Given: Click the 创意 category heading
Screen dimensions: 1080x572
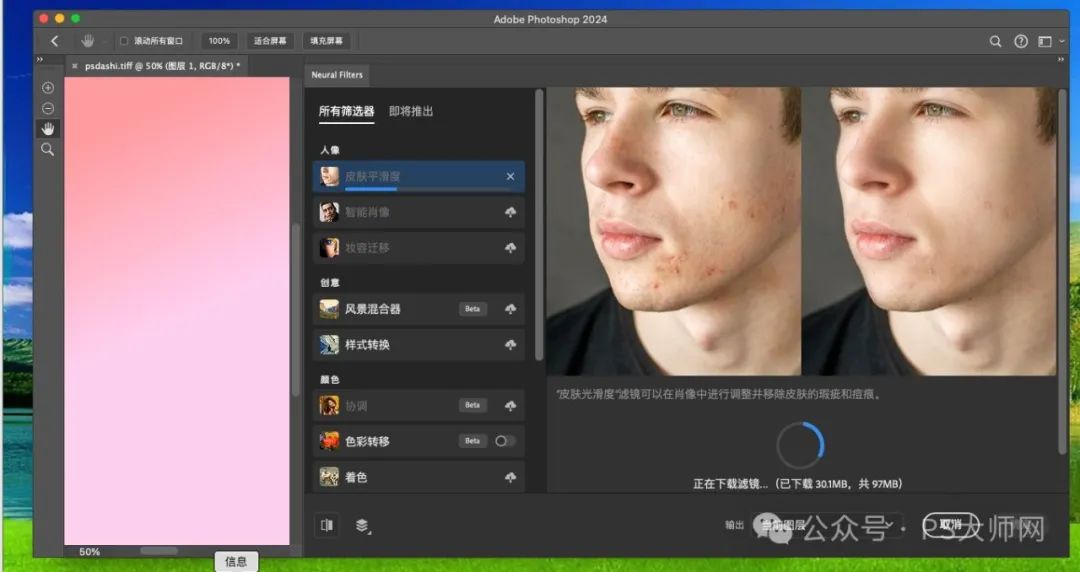Looking at the screenshot, I should pos(330,283).
